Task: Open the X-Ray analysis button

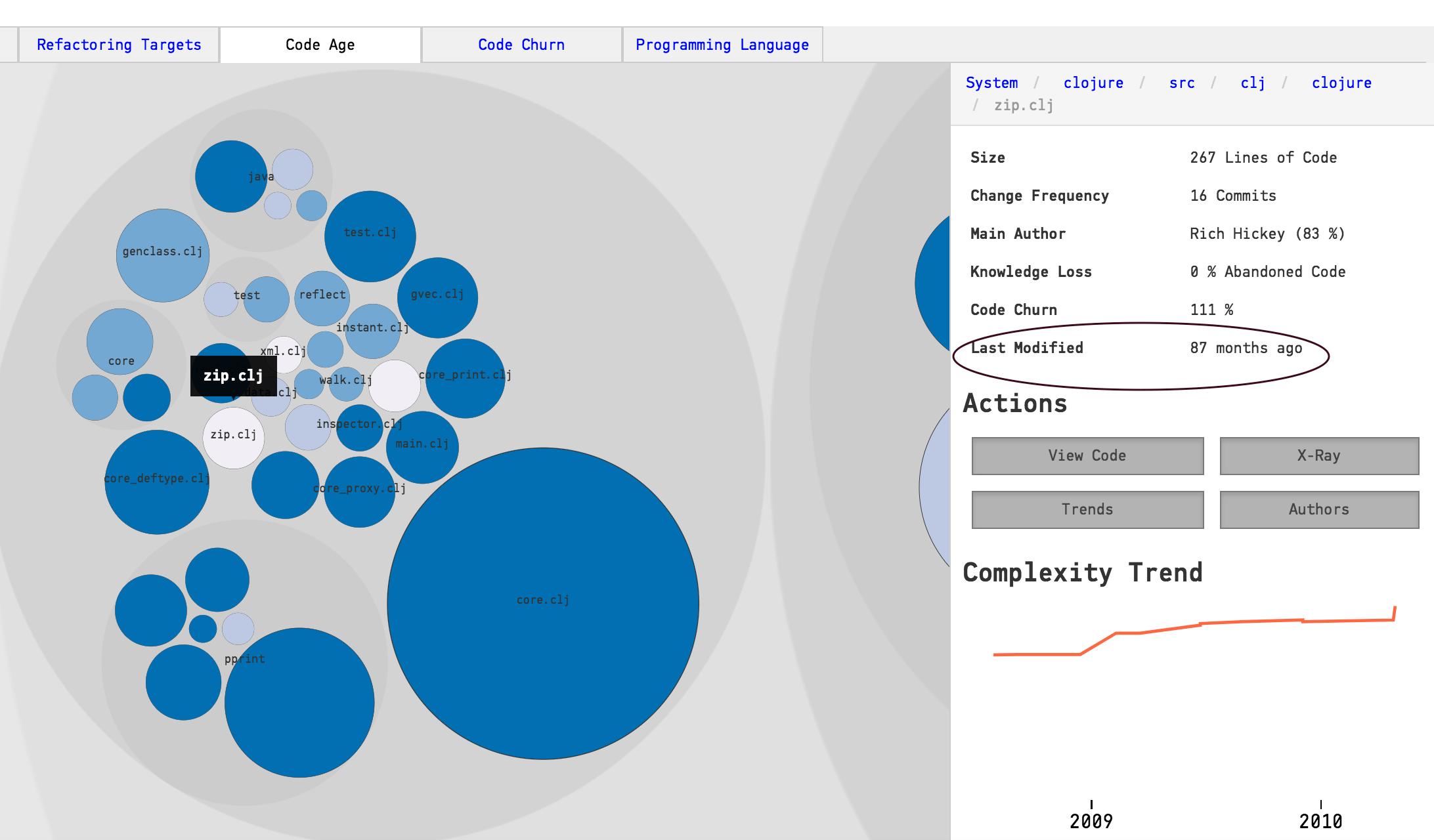Action: (1318, 455)
